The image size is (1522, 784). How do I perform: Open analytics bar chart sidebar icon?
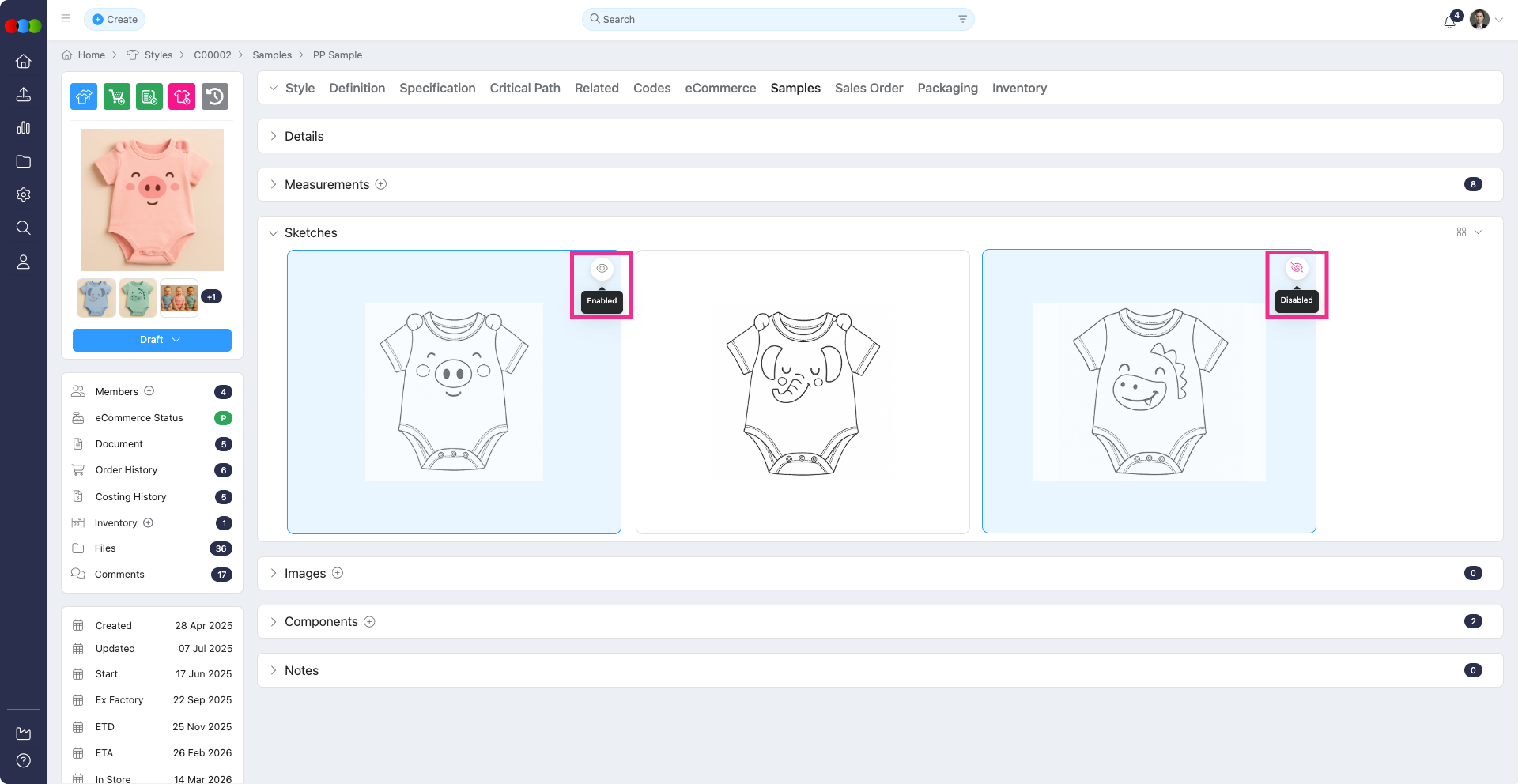tap(24, 128)
